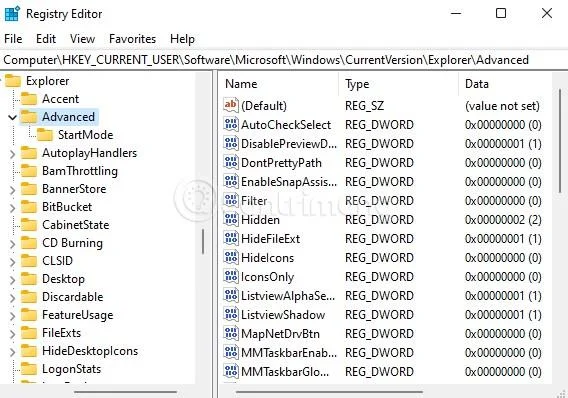Expand the BannerStore key

[12, 190]
